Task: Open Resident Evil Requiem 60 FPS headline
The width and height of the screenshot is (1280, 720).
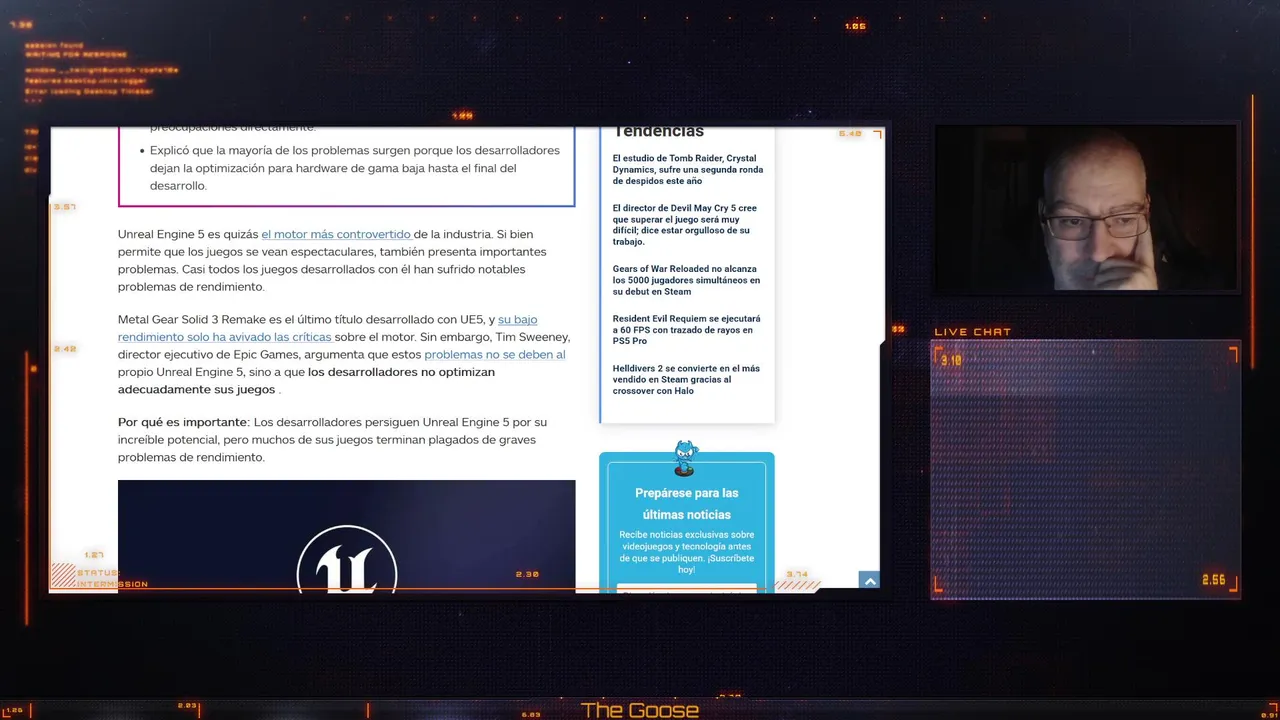Action: pos(686,330)
